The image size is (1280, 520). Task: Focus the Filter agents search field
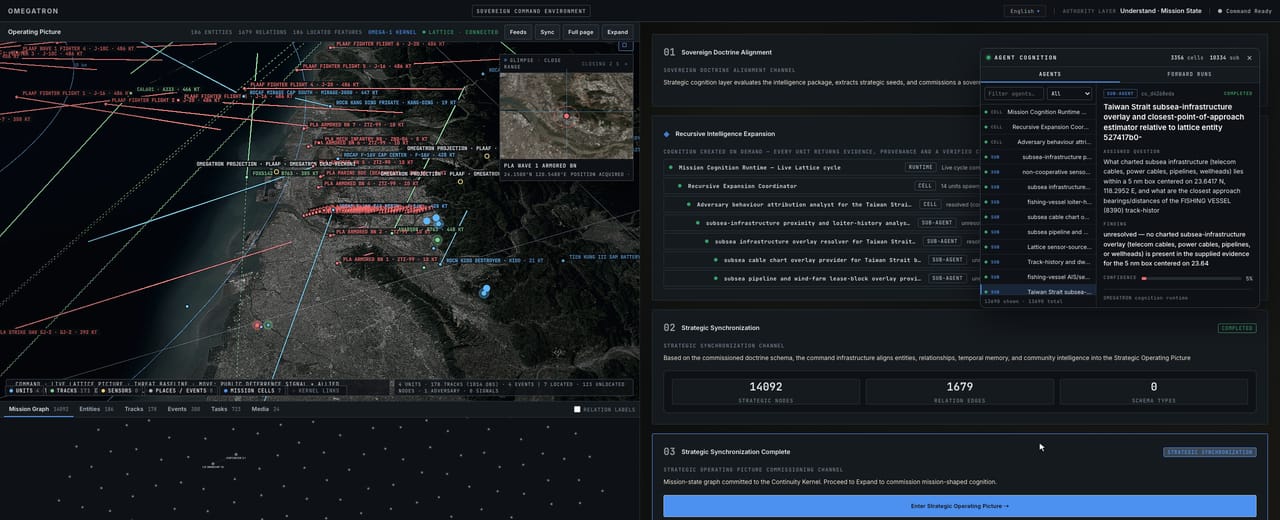tap(1014, 93)
